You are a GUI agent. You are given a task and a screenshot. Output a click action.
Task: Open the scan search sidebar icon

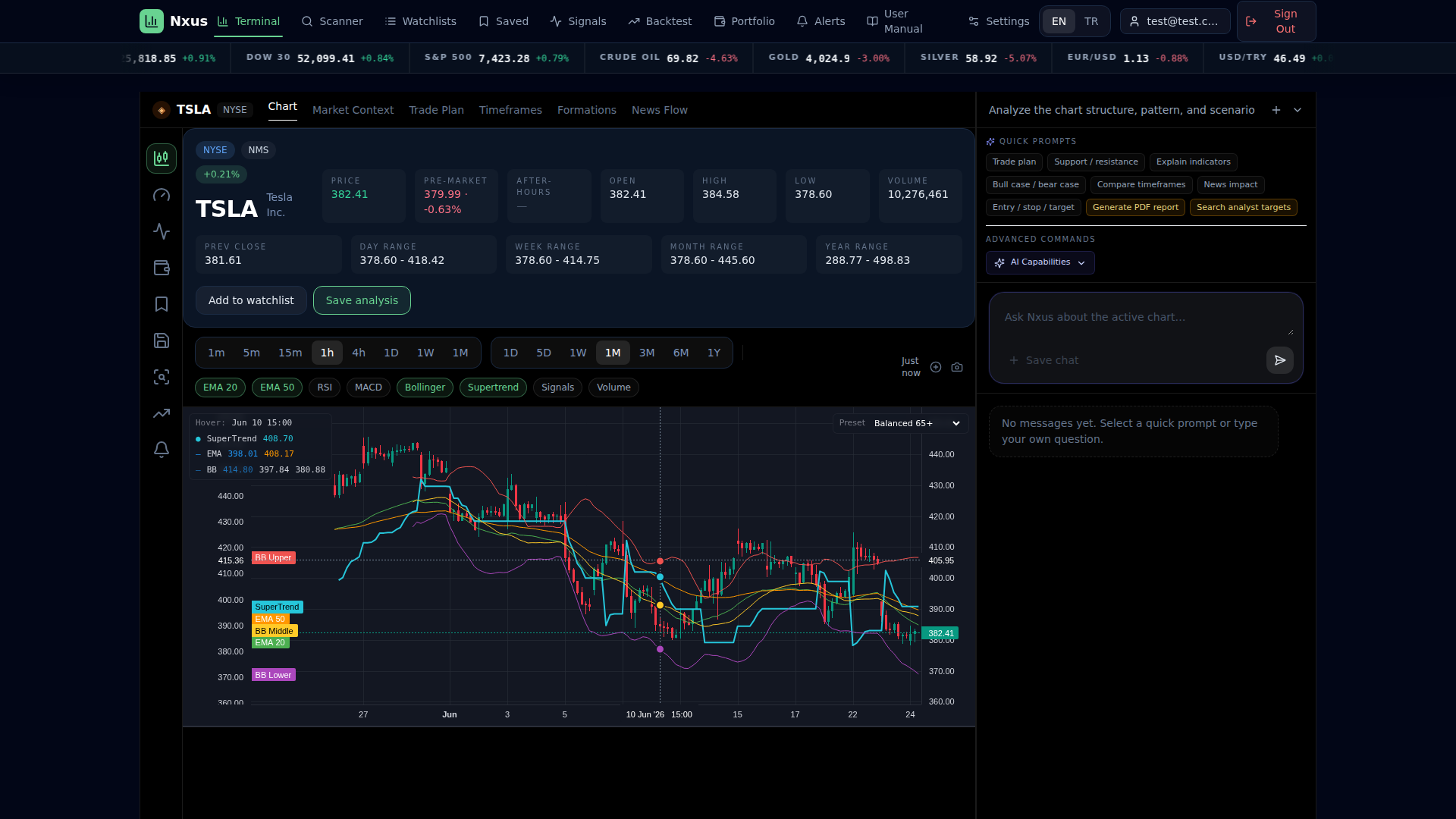coord(162,377)
